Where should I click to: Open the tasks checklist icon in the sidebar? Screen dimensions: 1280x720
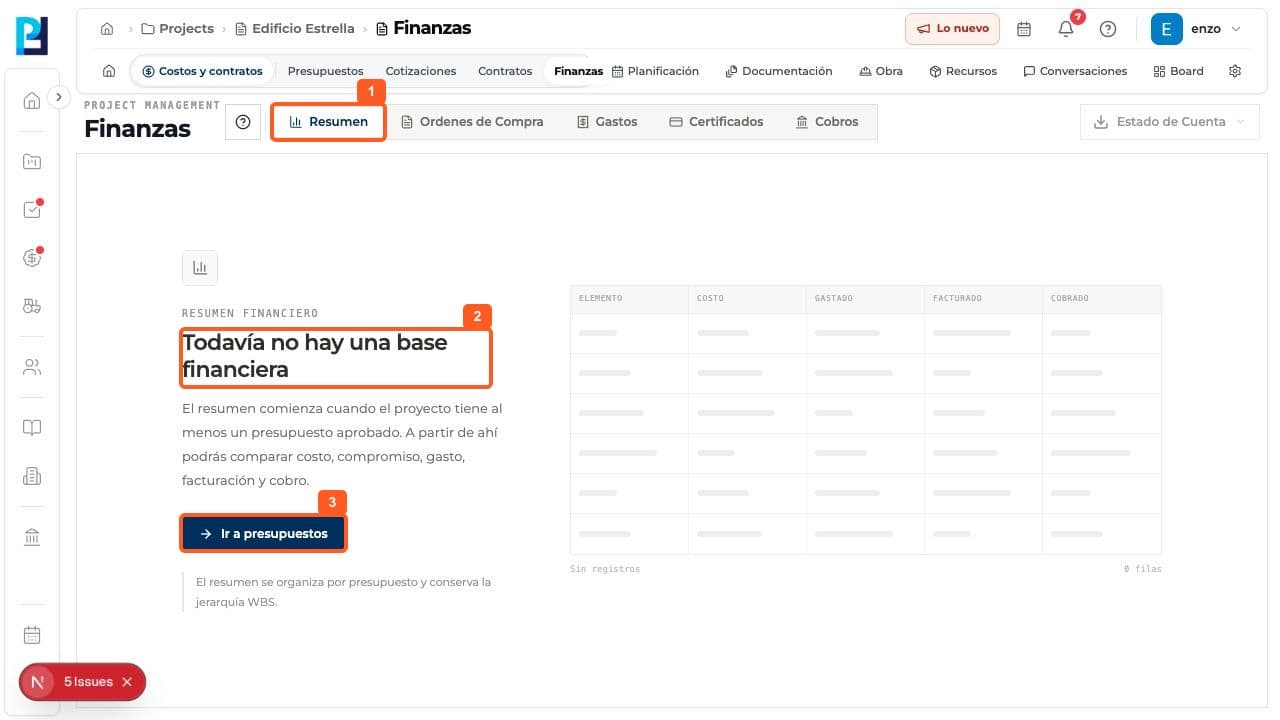(x=32, y=210)
